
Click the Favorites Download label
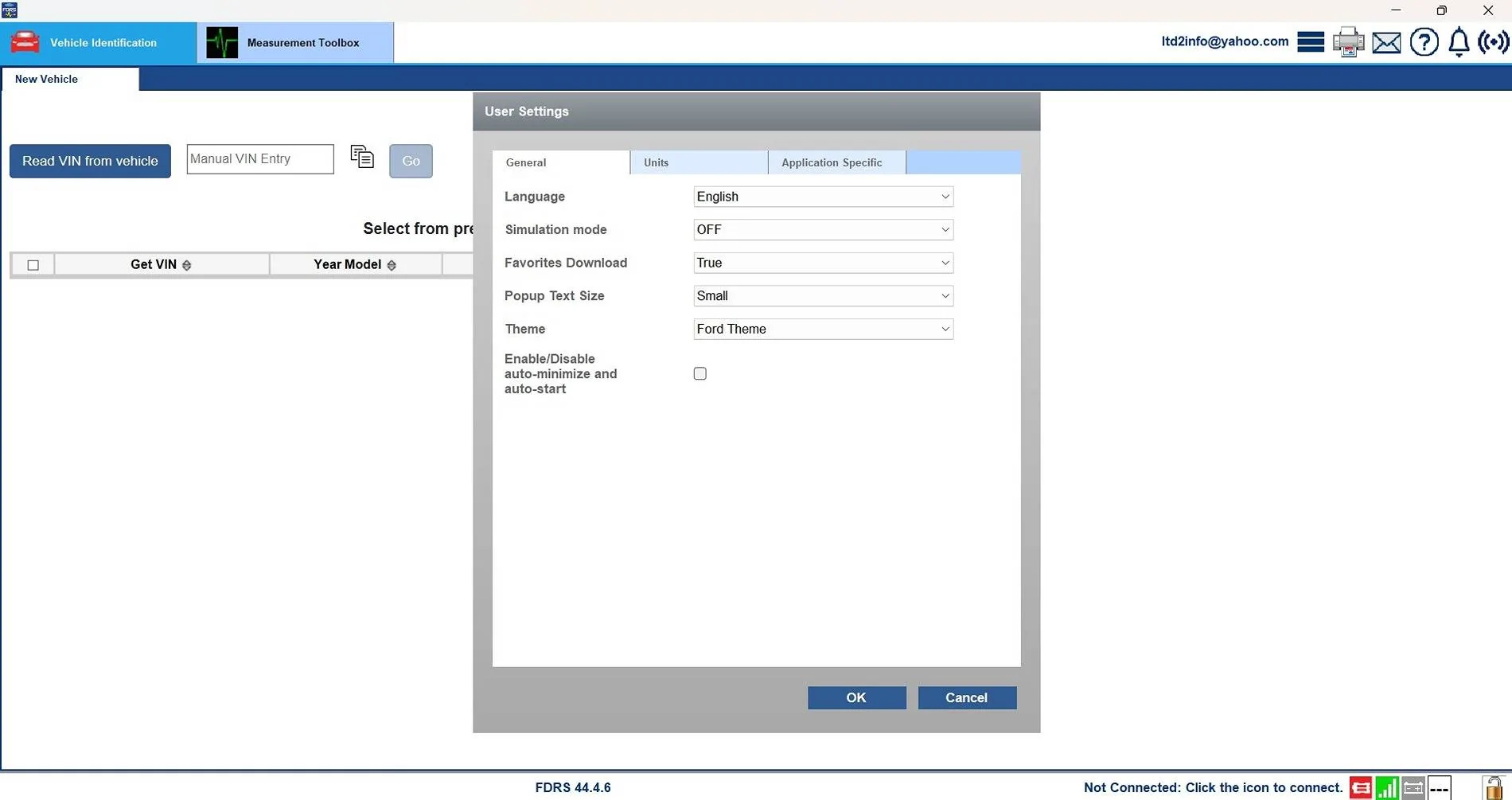point(566,263)
